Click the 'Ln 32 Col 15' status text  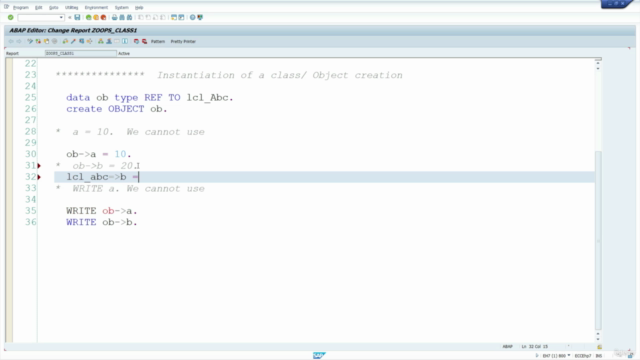535,347
